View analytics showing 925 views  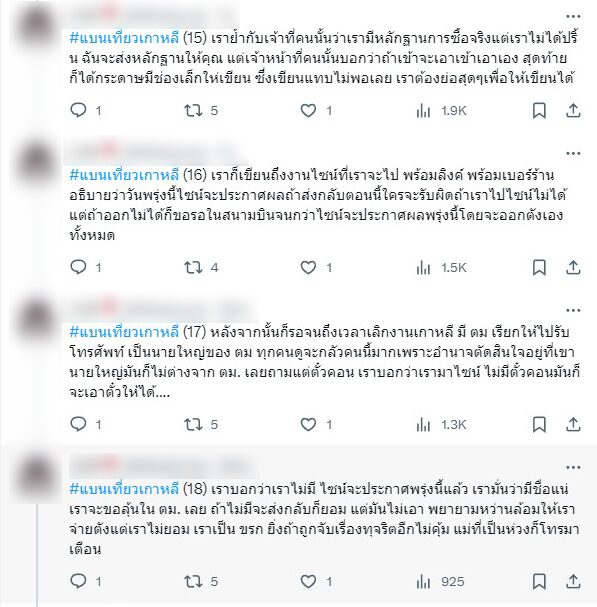click(440, 581)
